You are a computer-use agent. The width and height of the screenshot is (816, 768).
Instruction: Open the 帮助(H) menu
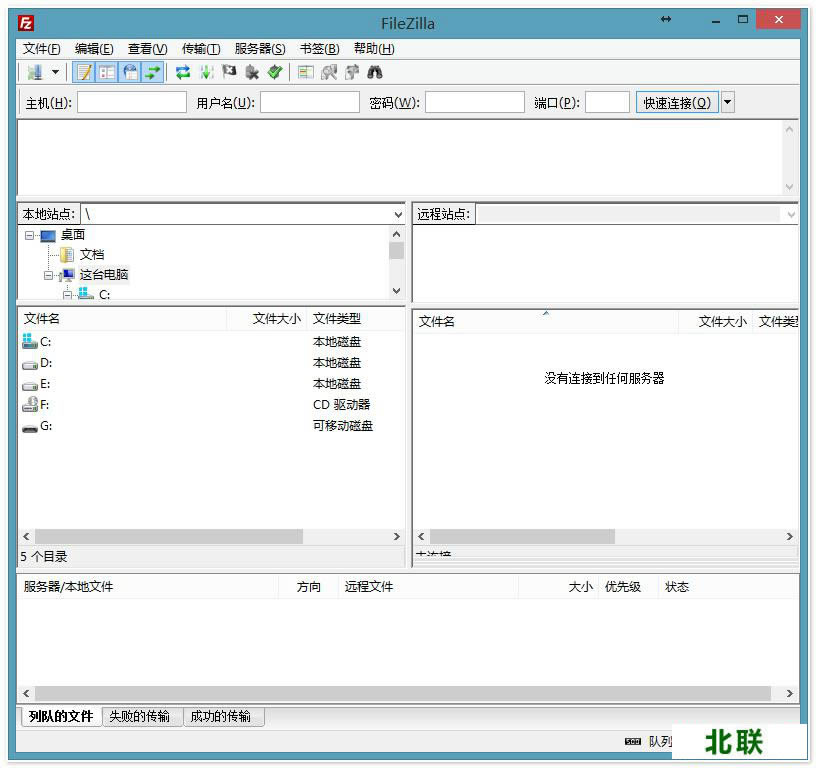[x=374, y=49]
